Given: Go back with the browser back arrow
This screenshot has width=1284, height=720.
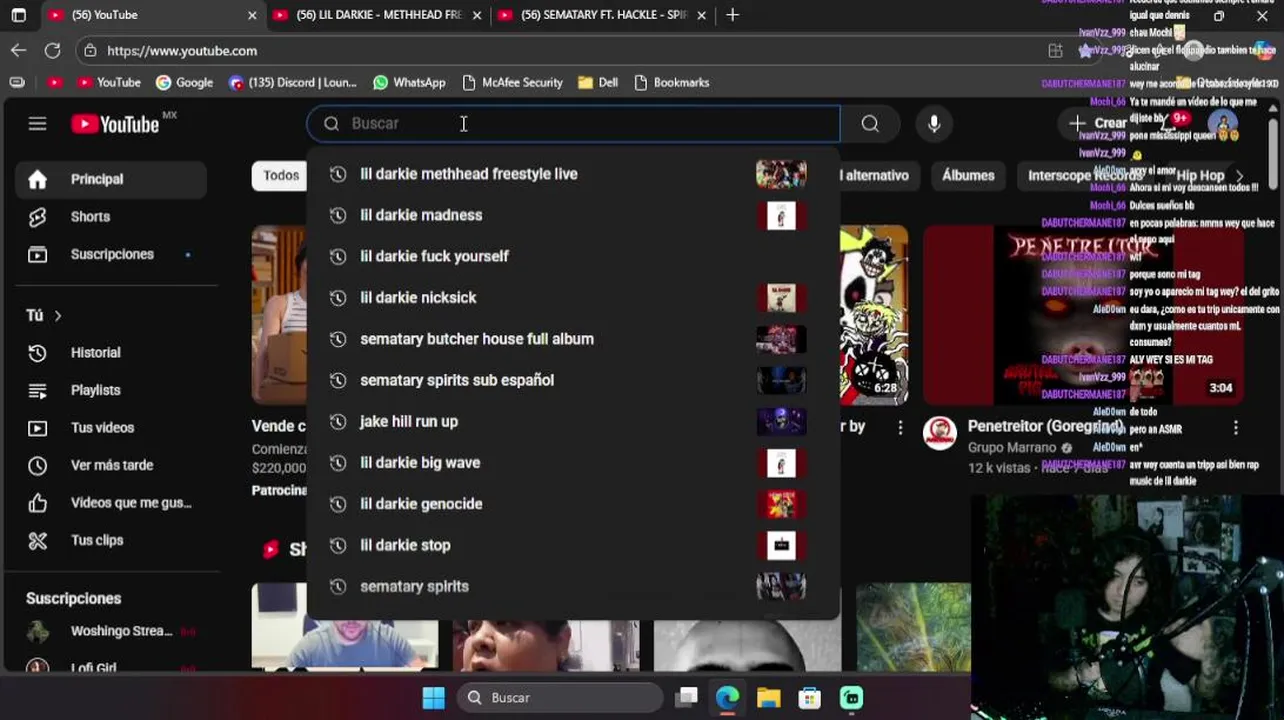Looking at the screenshot, I should click(x=19, y=50).
